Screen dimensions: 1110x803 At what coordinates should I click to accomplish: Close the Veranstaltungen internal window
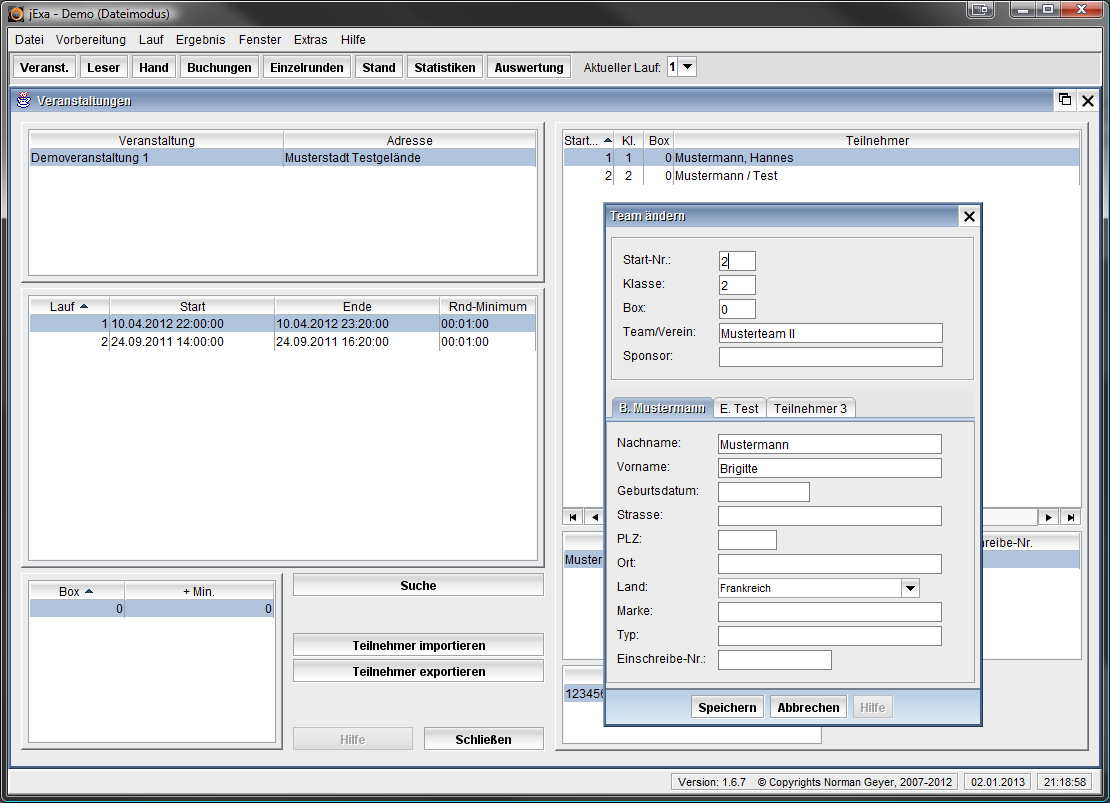1088,100
